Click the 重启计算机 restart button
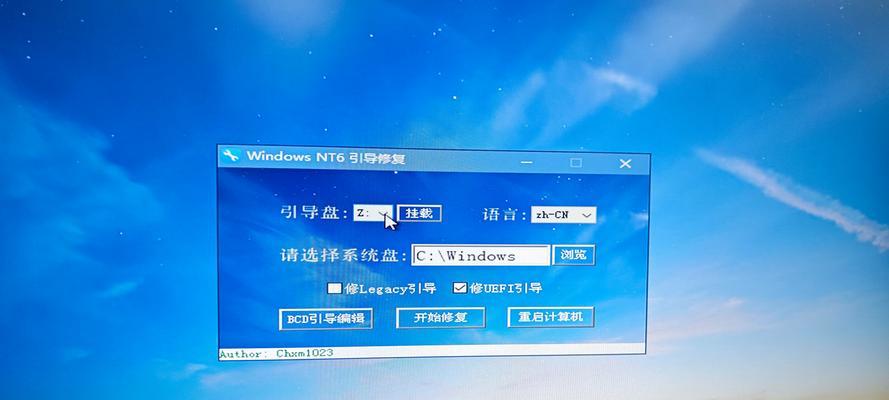889x400 pixels. [x=551, y=317]
